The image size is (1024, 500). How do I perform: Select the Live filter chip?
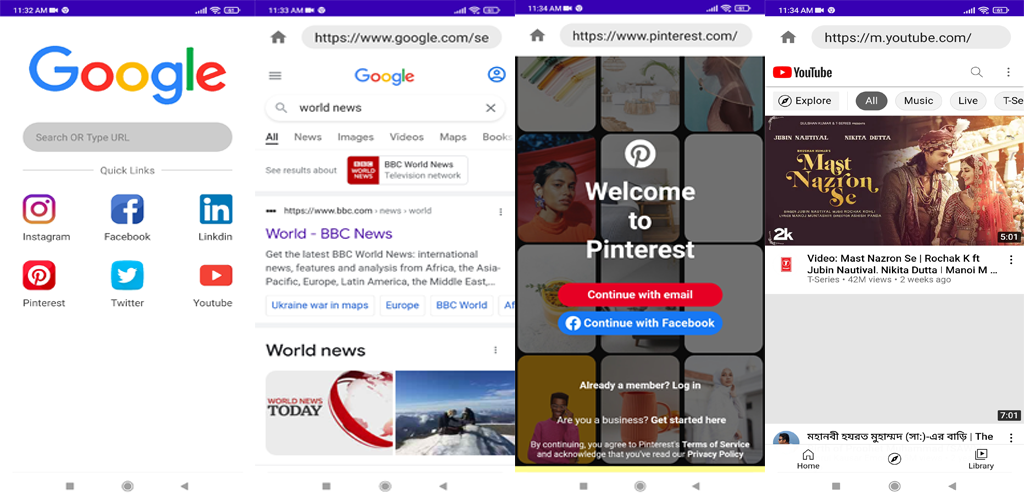968,101
